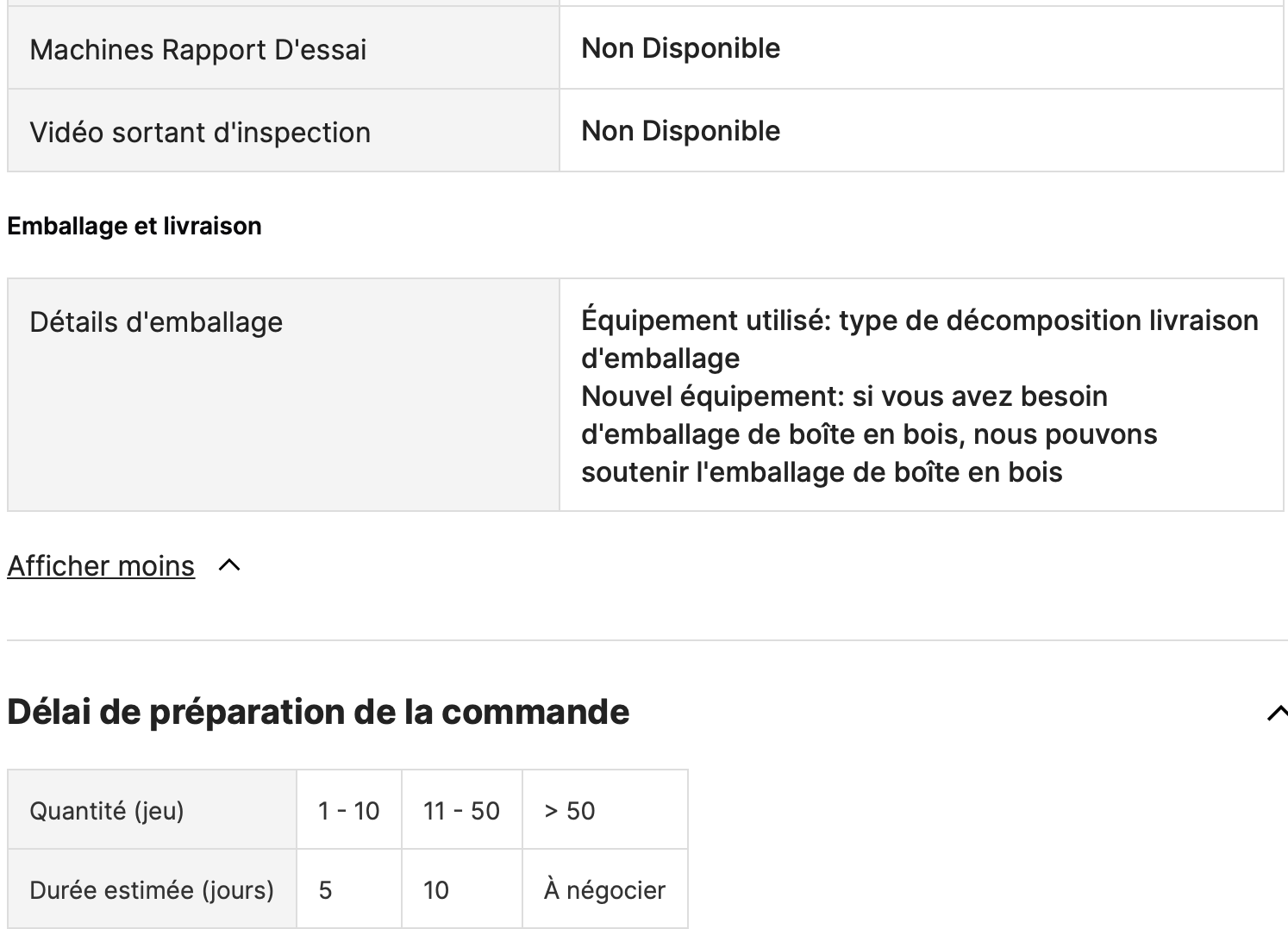1288x929 pixels.
Task: Click the 'À négocier' cell
Action: (604, 890)
